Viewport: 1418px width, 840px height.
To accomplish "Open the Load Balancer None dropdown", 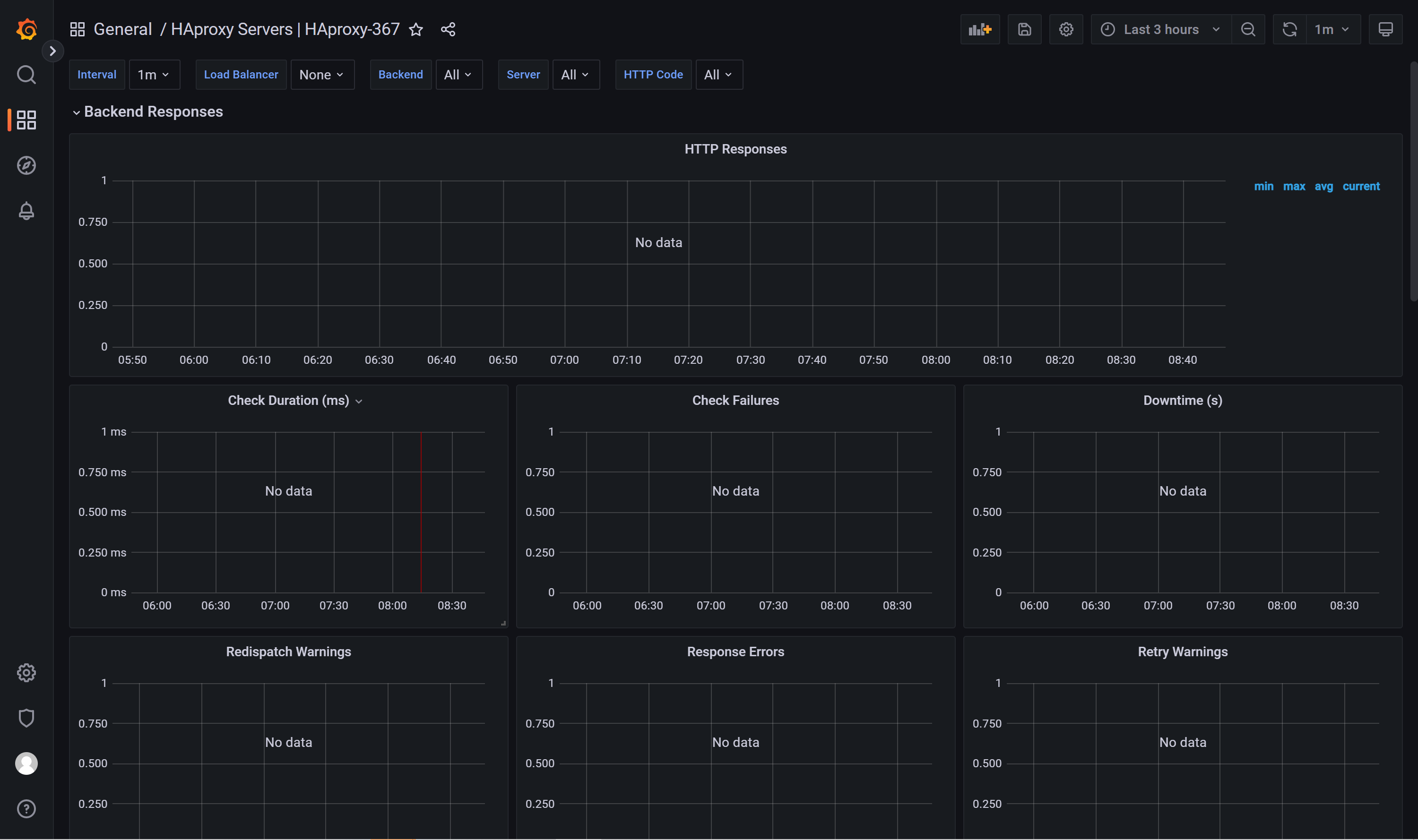I will pyautogui.click(x=322, y=75).
